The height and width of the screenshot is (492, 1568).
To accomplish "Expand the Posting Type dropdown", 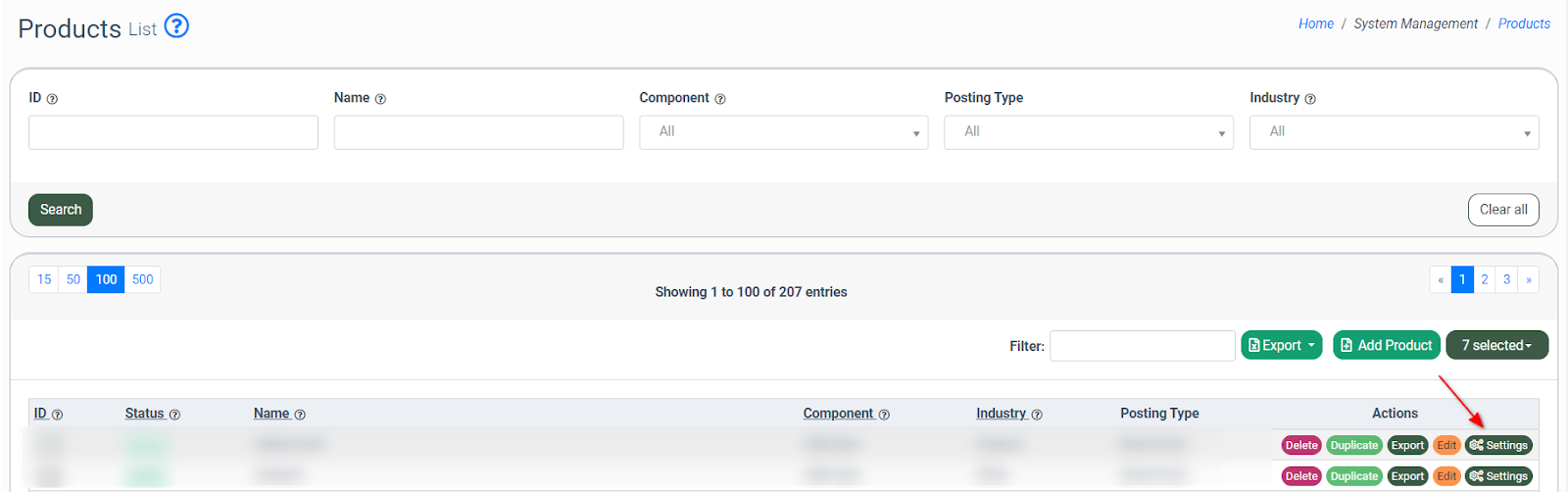I will coord(1088,132).
